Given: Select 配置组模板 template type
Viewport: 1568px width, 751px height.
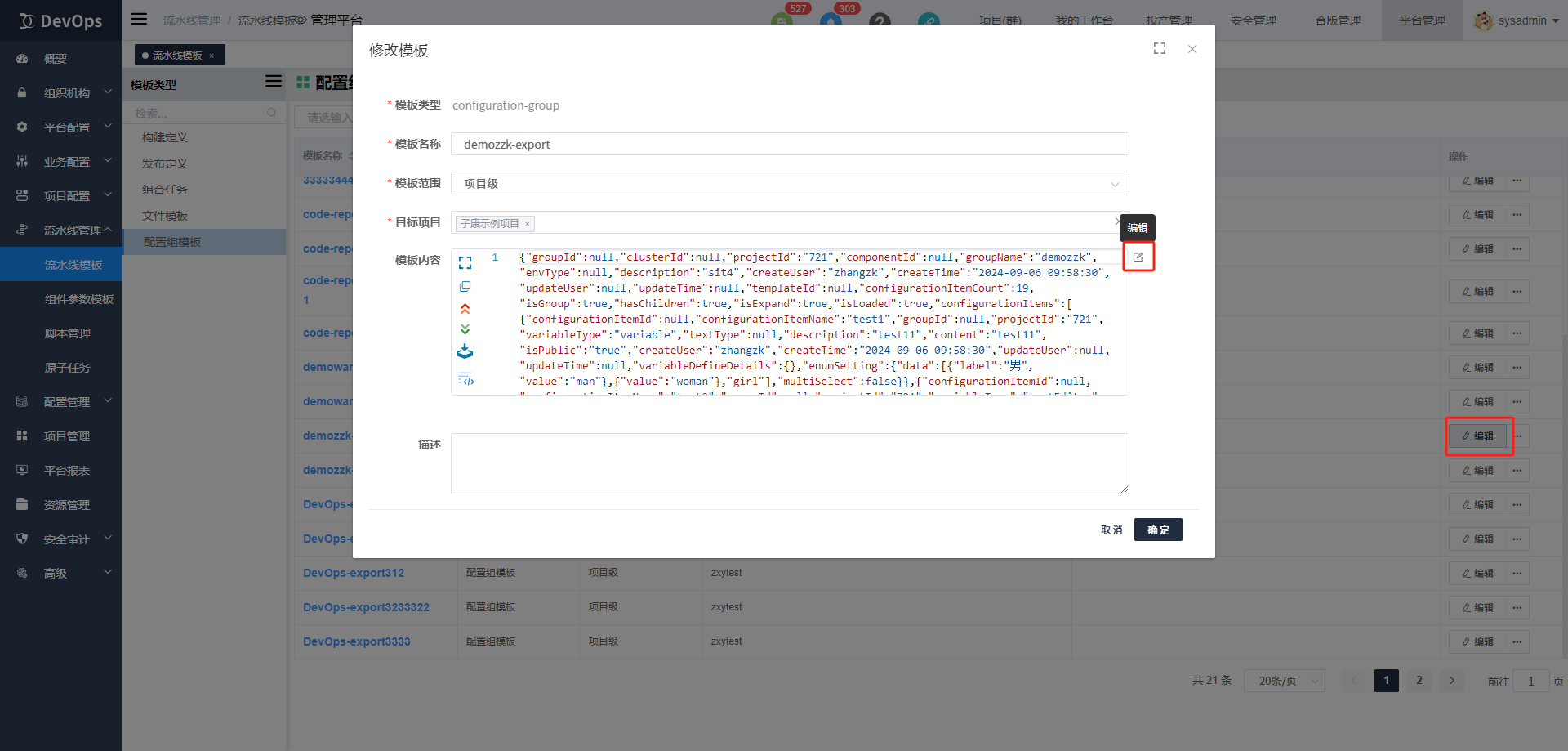Looking at the screenshot, I should click(x=205, y=242).
